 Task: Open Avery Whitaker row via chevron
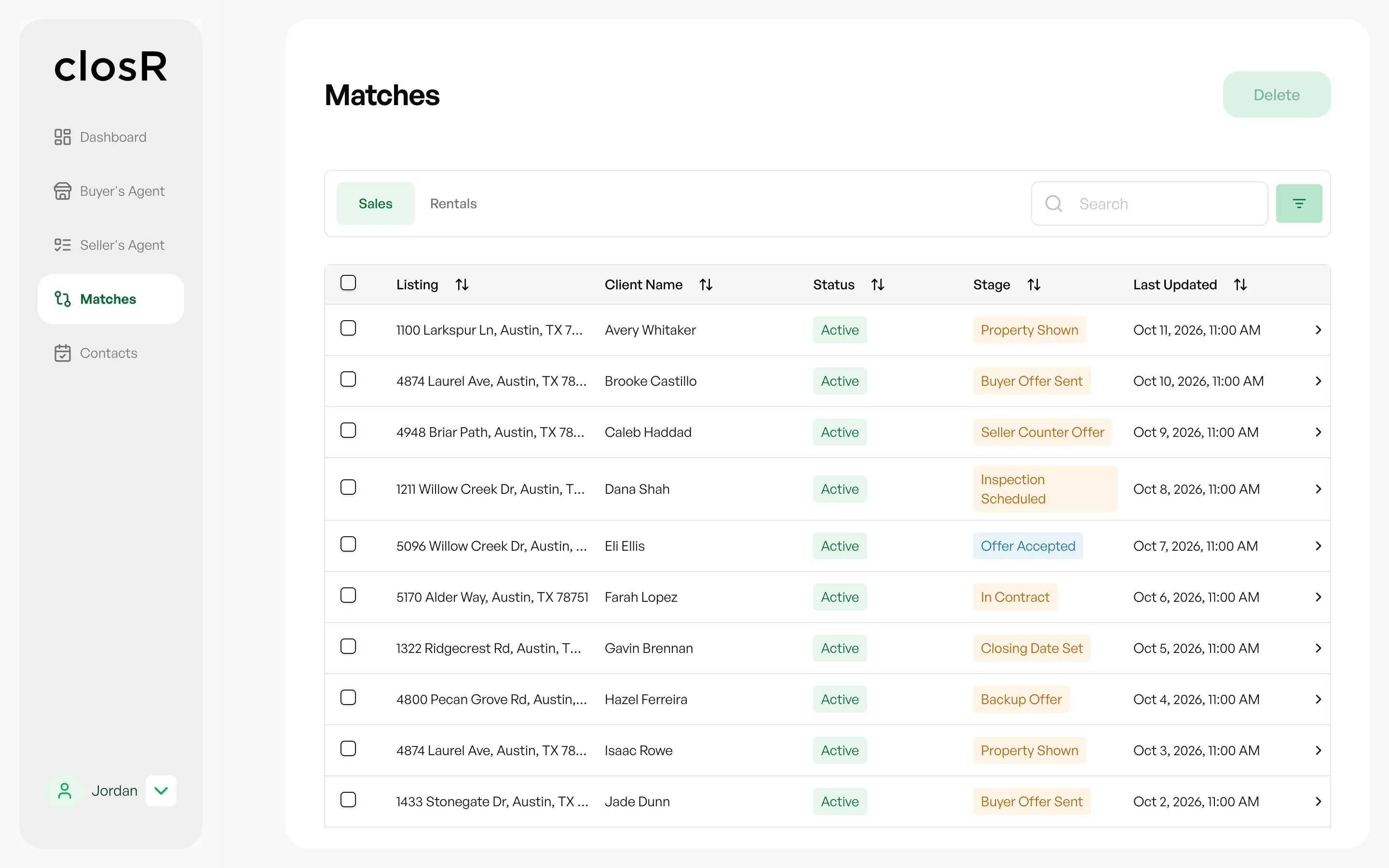point(1319,330)
